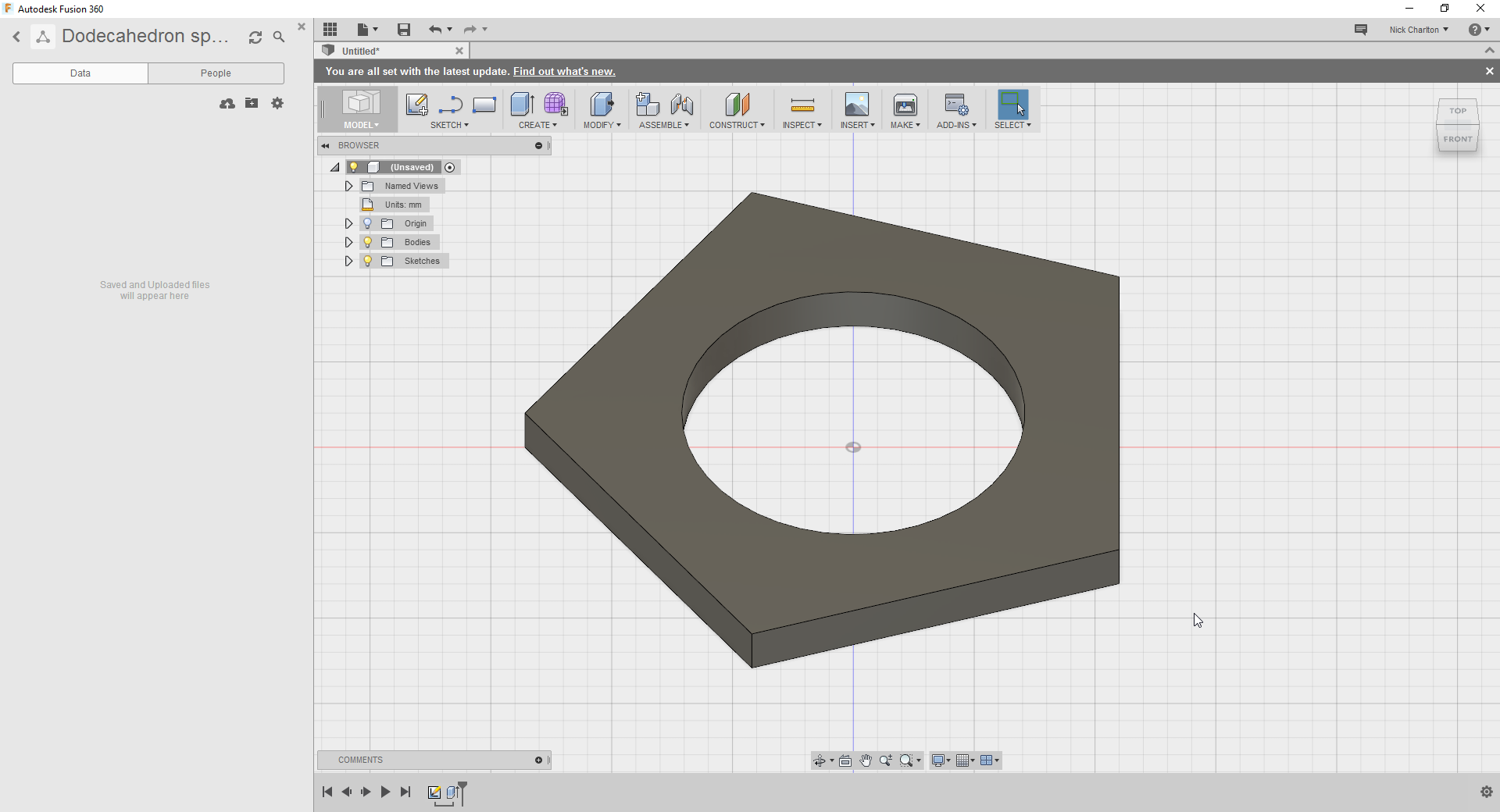Image resolution: width=1500 pixels, height=812 pixels.
Task: Choose the Create Form tool
Action: click(555, 105)
